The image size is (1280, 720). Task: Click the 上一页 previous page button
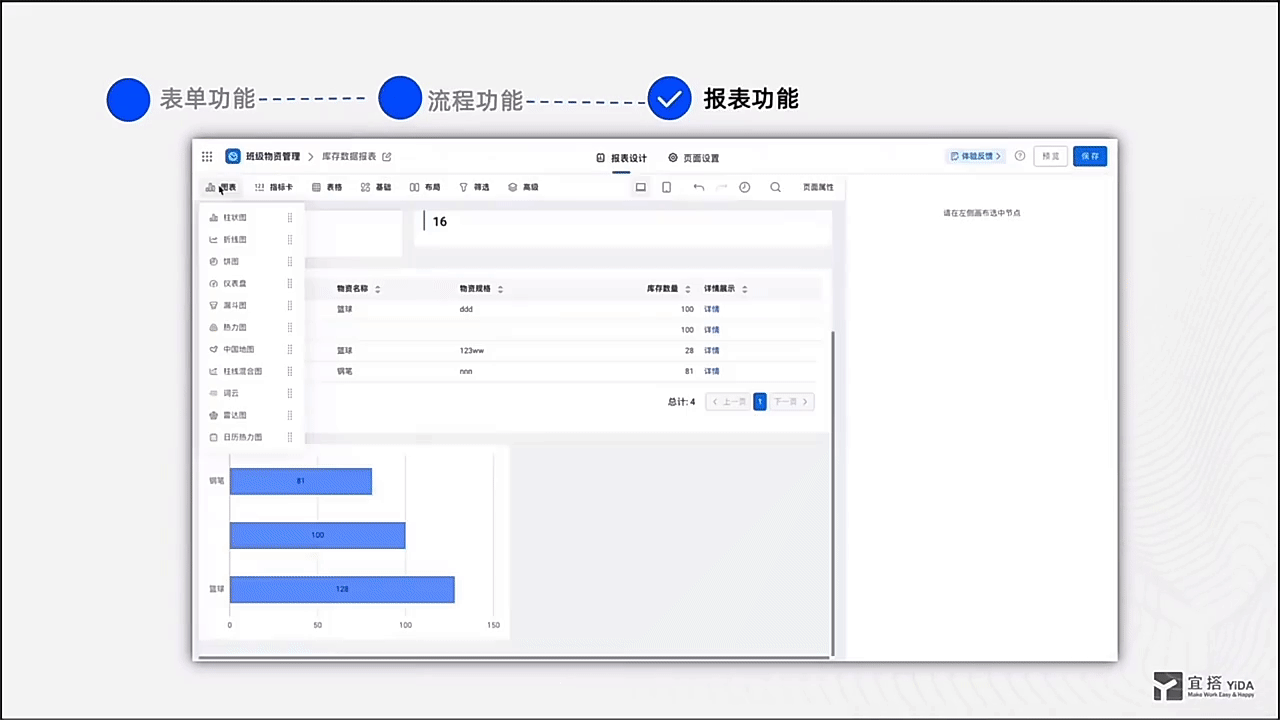click(x=728, y=402)
